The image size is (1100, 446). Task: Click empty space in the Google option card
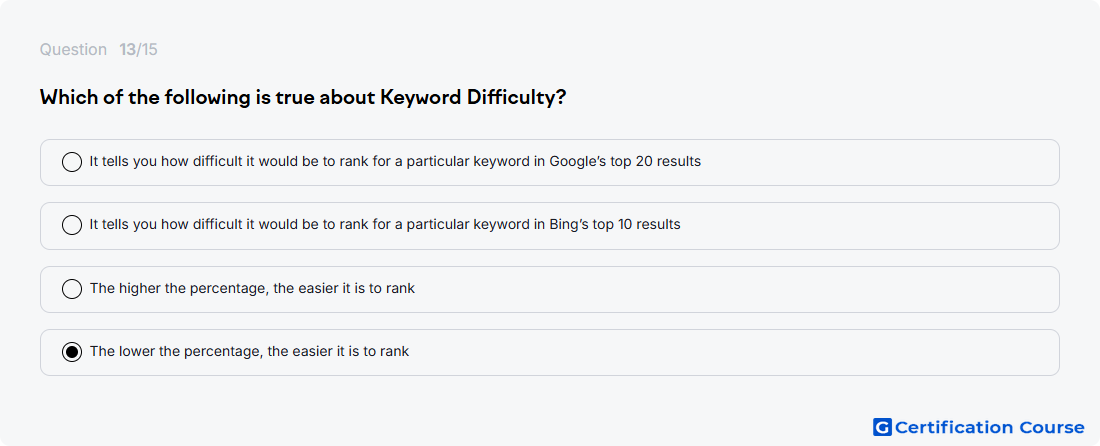coord(877,163)
